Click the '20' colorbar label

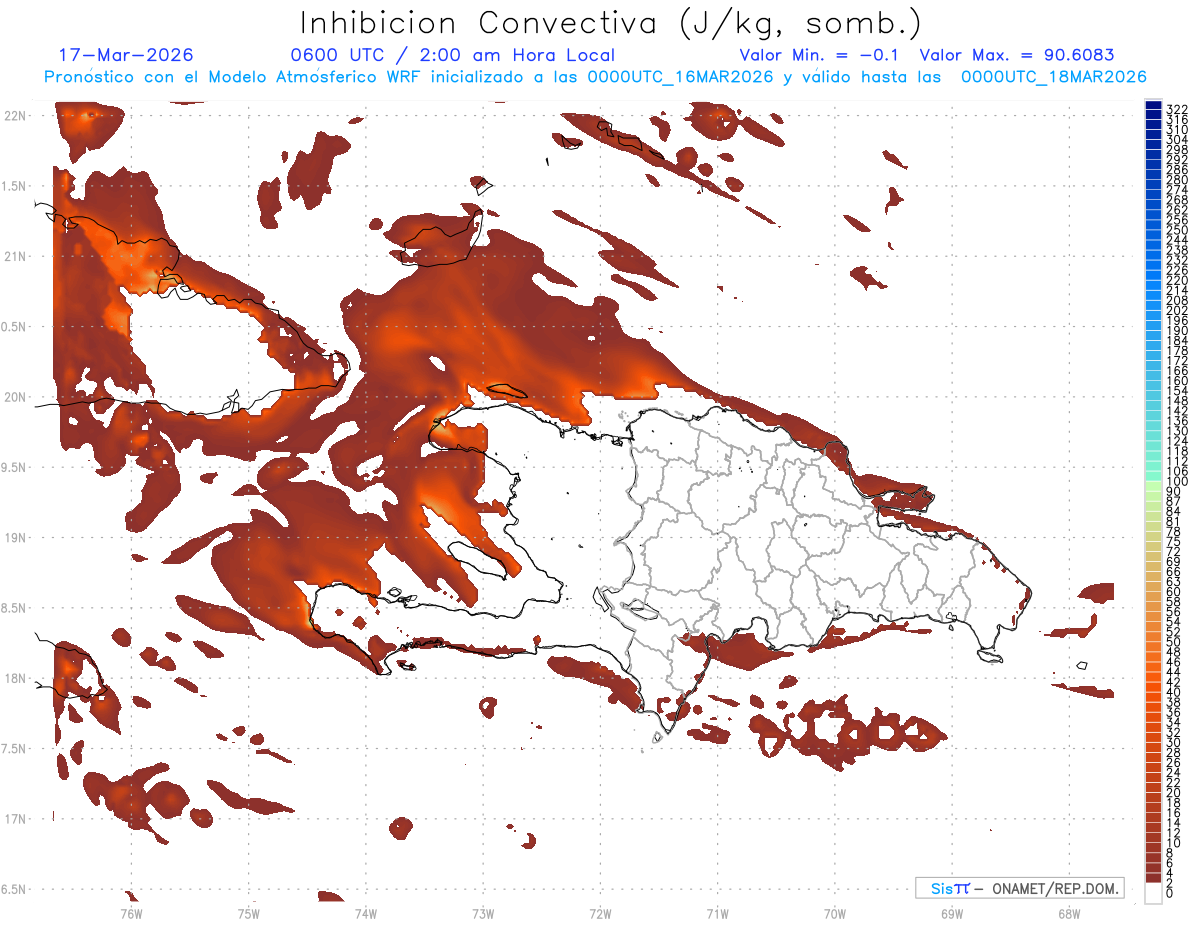point(1174,793)
